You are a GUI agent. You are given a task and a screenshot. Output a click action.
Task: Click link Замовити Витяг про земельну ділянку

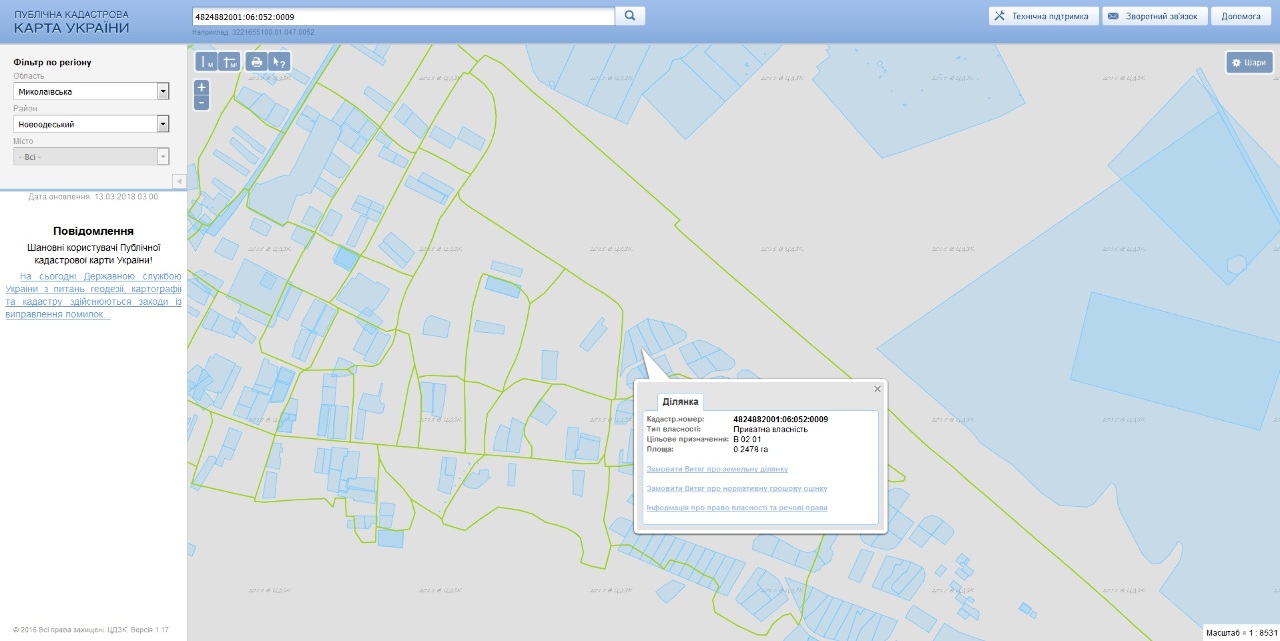[x=717, y=468]
